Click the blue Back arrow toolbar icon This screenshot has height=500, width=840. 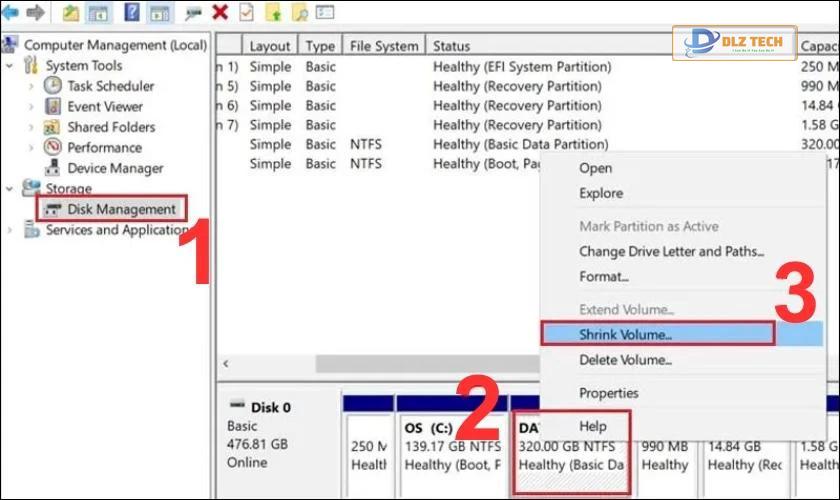click(10, 12)
